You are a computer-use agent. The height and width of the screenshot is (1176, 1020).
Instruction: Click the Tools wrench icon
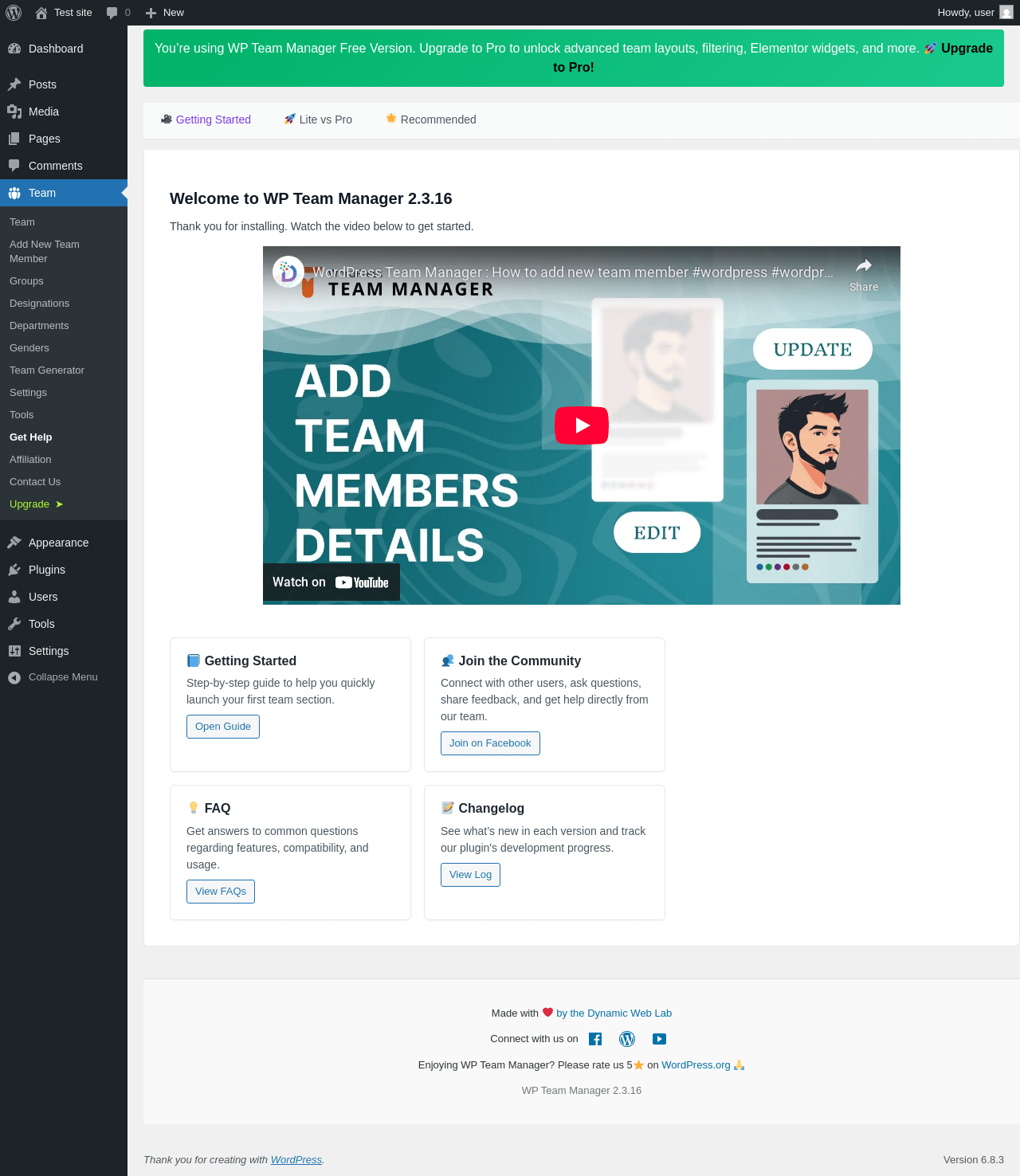click(14, 624)
